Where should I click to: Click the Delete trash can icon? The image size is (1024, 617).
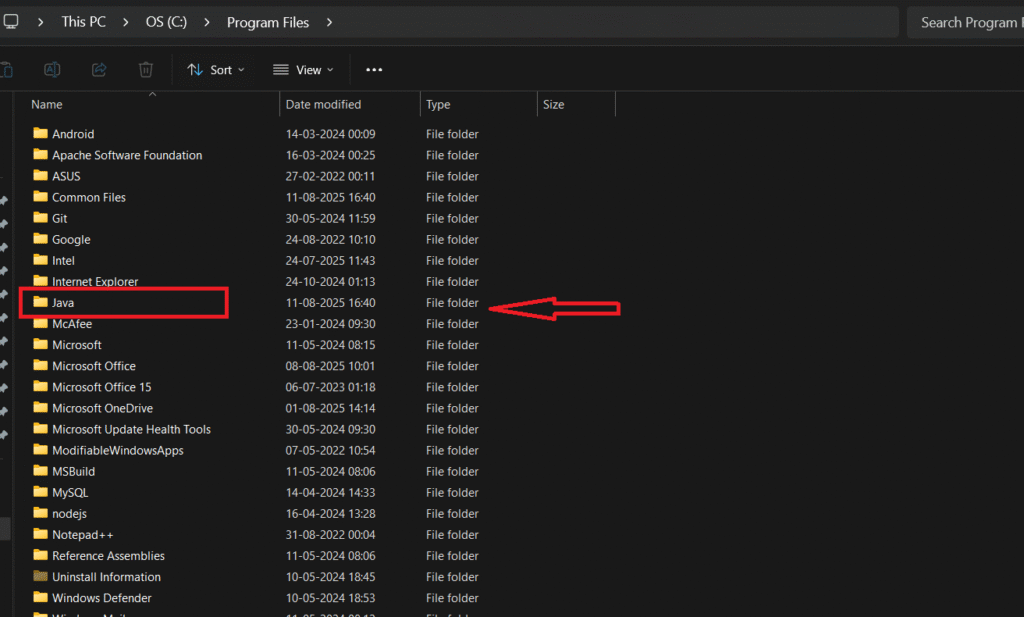click(146, 70)
